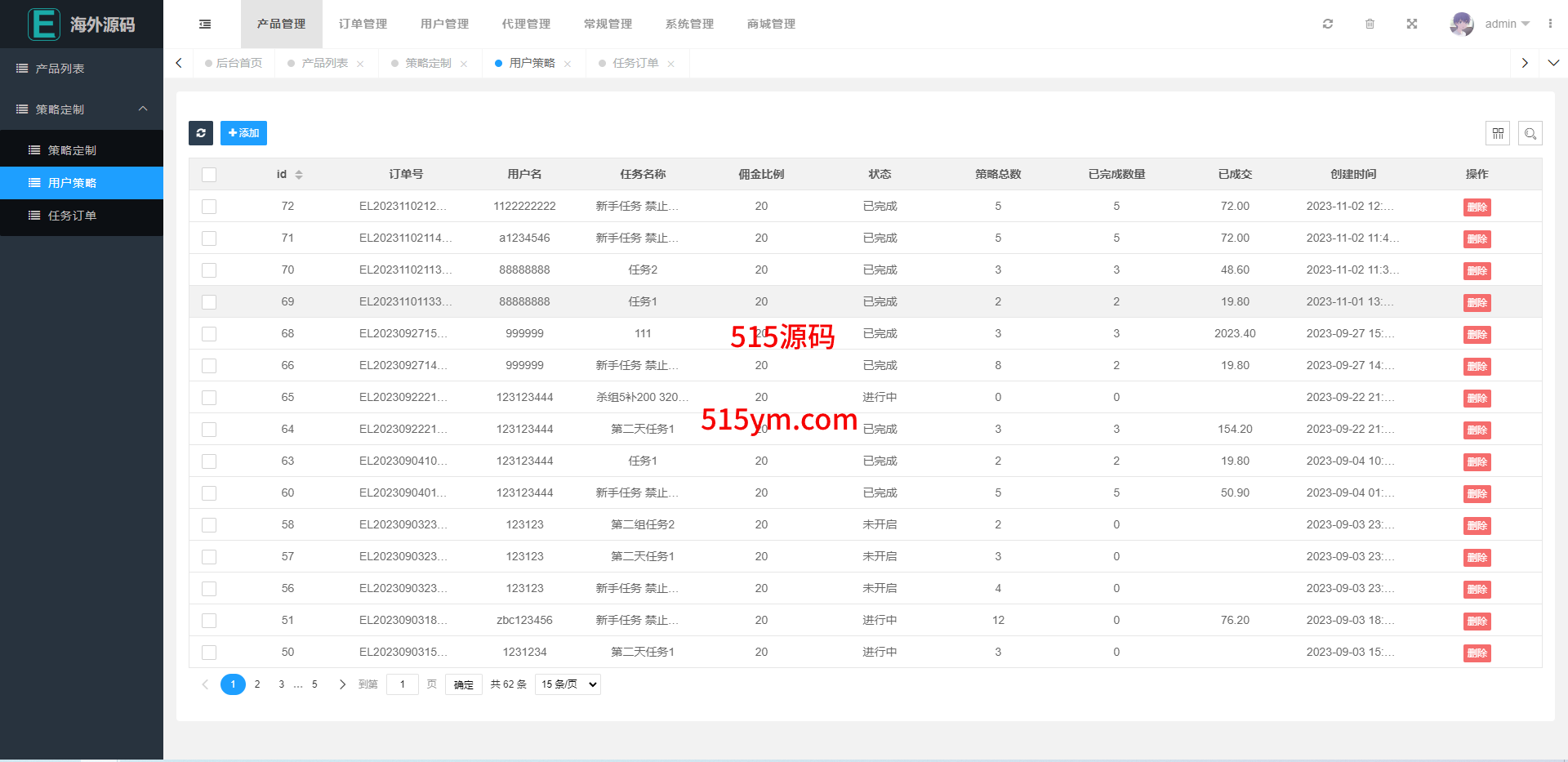Click the dark table refresh button
Screen dimensions: 1568x762
pyautogui.click(x=201, y=133)
